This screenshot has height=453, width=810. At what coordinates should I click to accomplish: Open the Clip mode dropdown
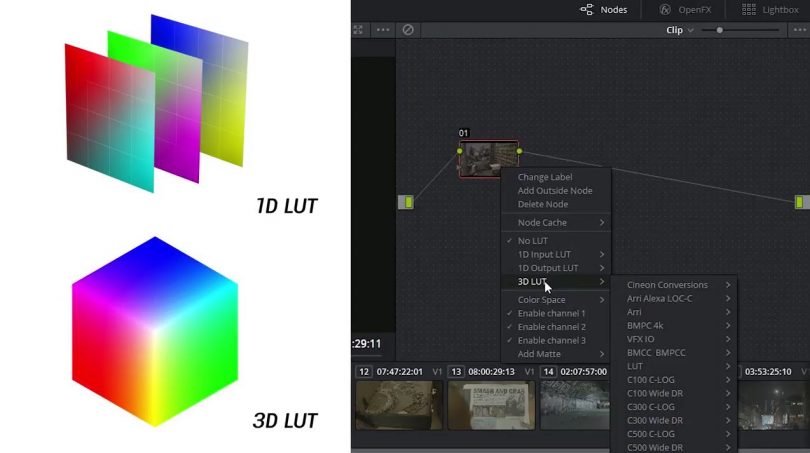tap(680, 30)
